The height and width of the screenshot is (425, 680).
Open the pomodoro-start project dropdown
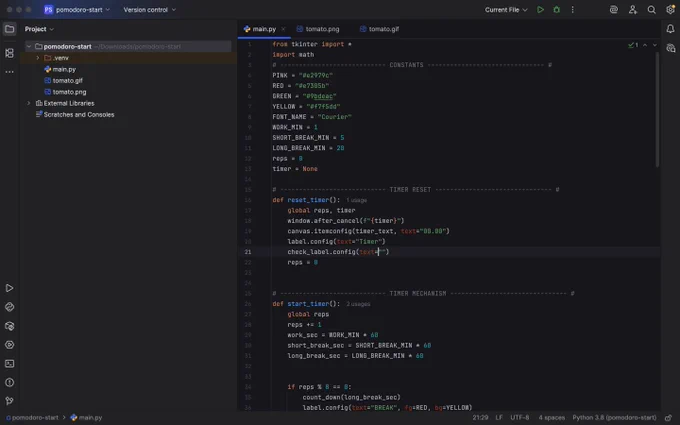[77, 10]
